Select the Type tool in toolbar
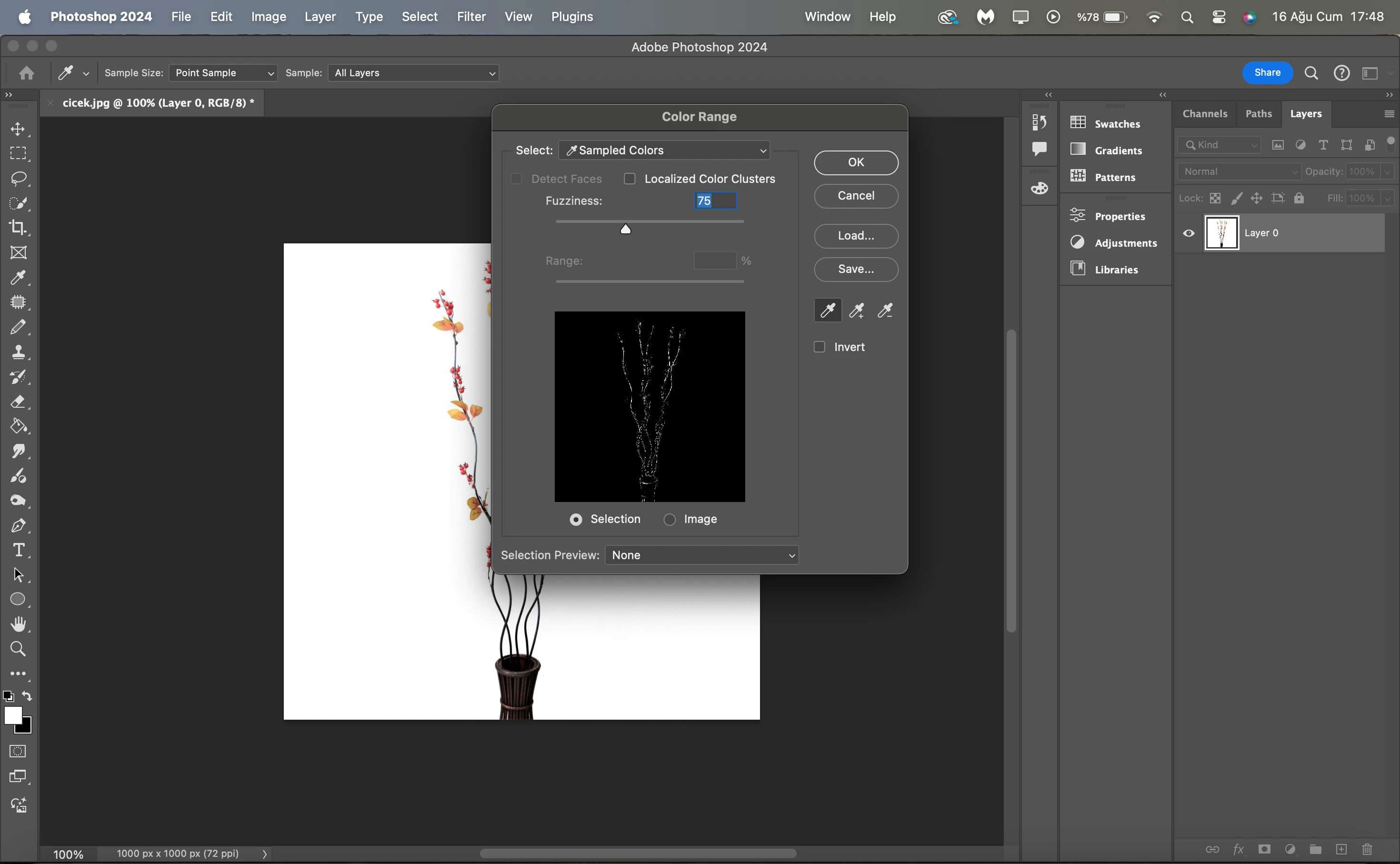Viewport: 1400px width, 864px height. 18,550
